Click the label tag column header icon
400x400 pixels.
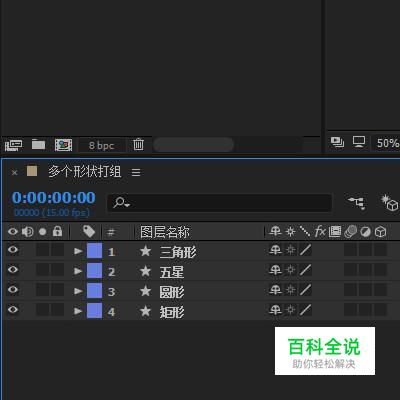(x=89, y=231)
